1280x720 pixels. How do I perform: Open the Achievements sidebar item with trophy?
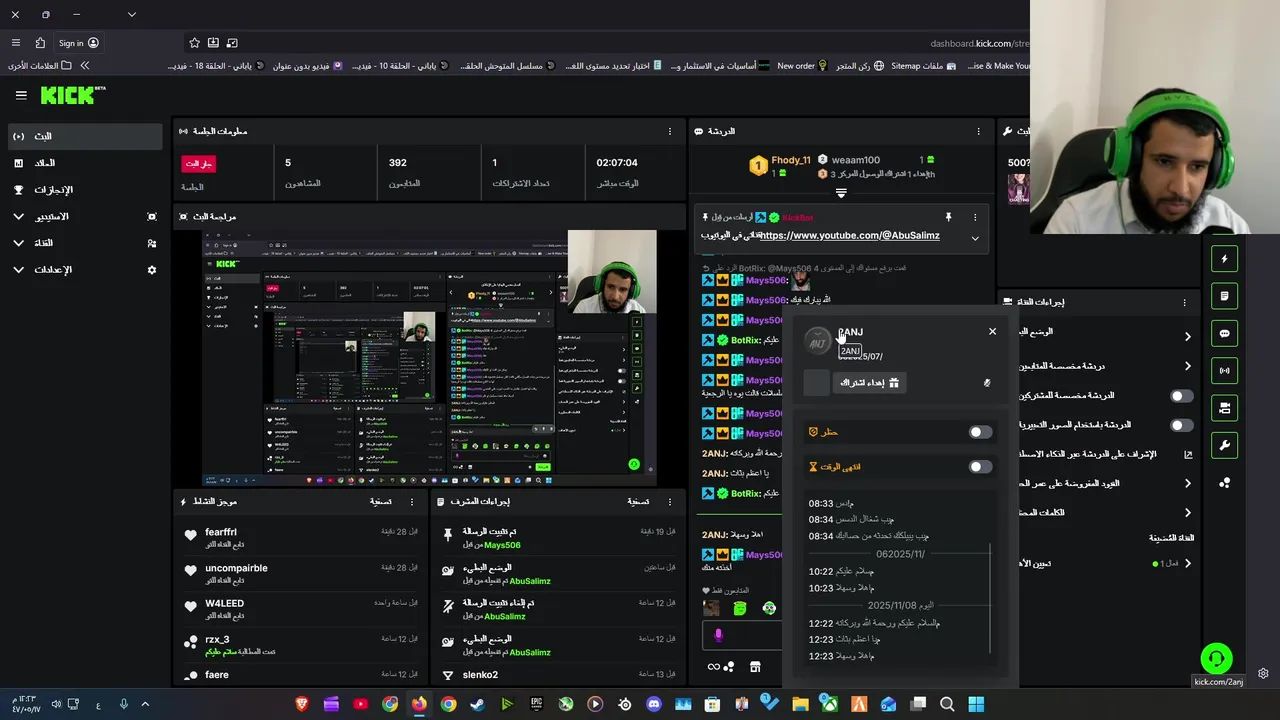click(x=85, y=190)
